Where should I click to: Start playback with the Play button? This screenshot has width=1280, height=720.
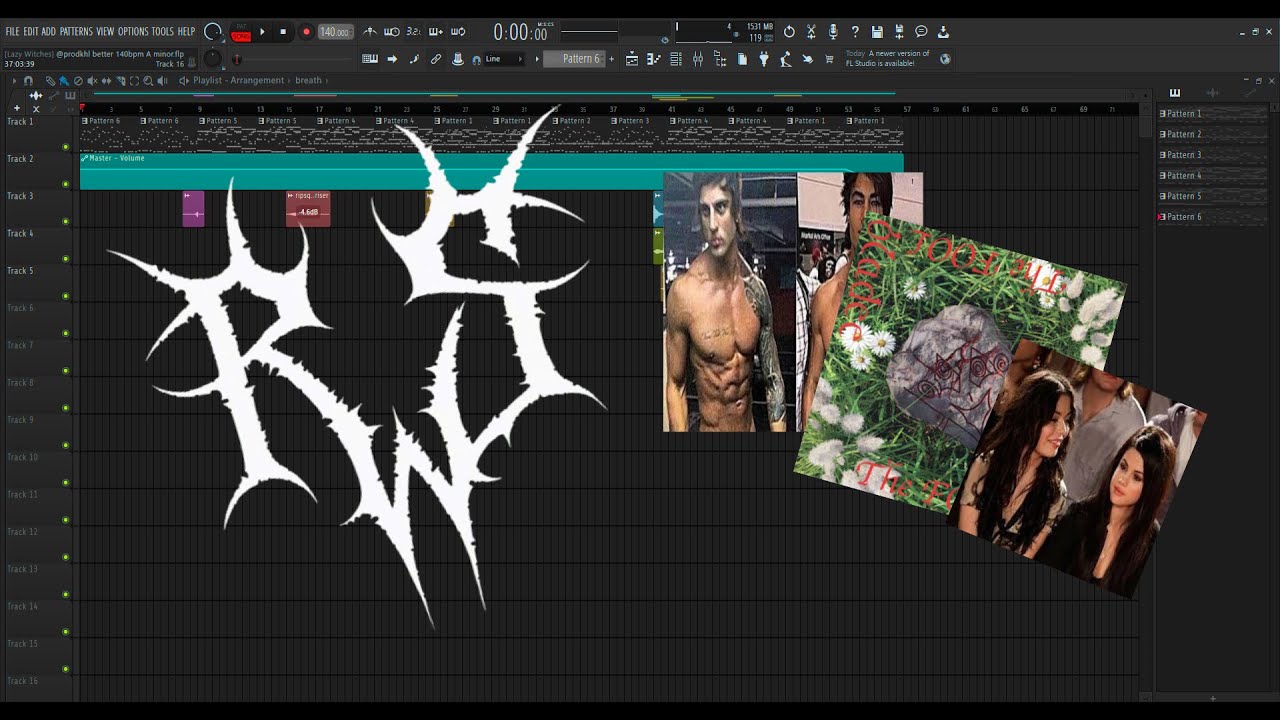pos(262,32)
